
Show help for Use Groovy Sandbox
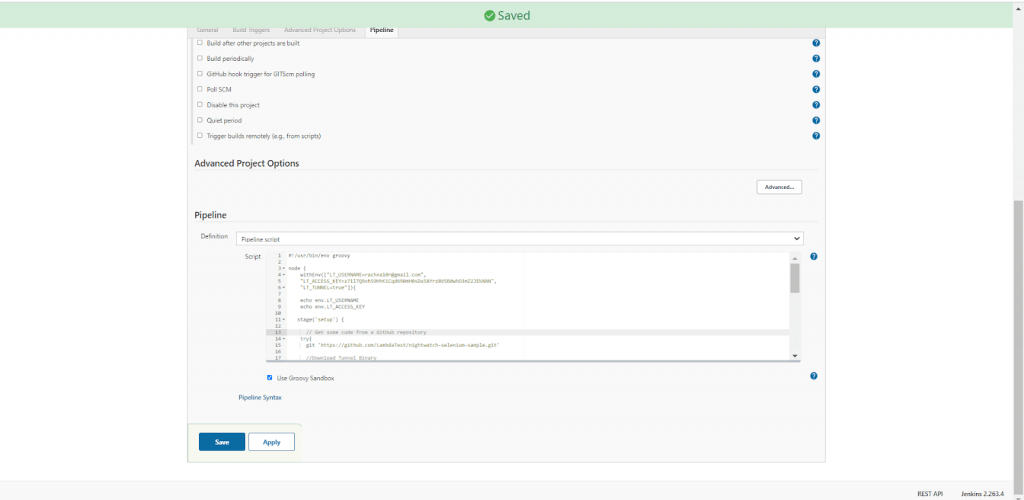(814, 376)
